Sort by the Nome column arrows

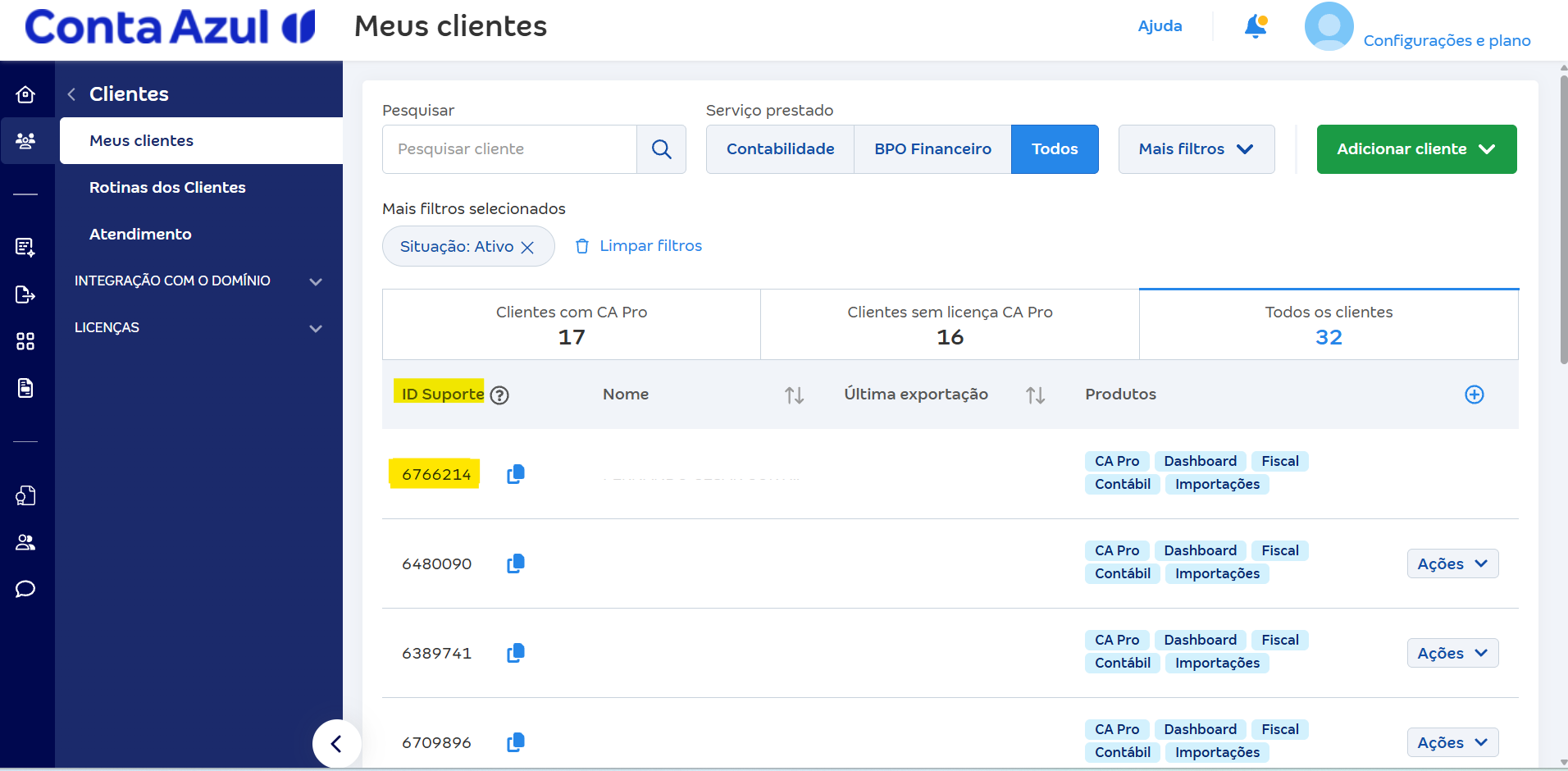[794, 395]
